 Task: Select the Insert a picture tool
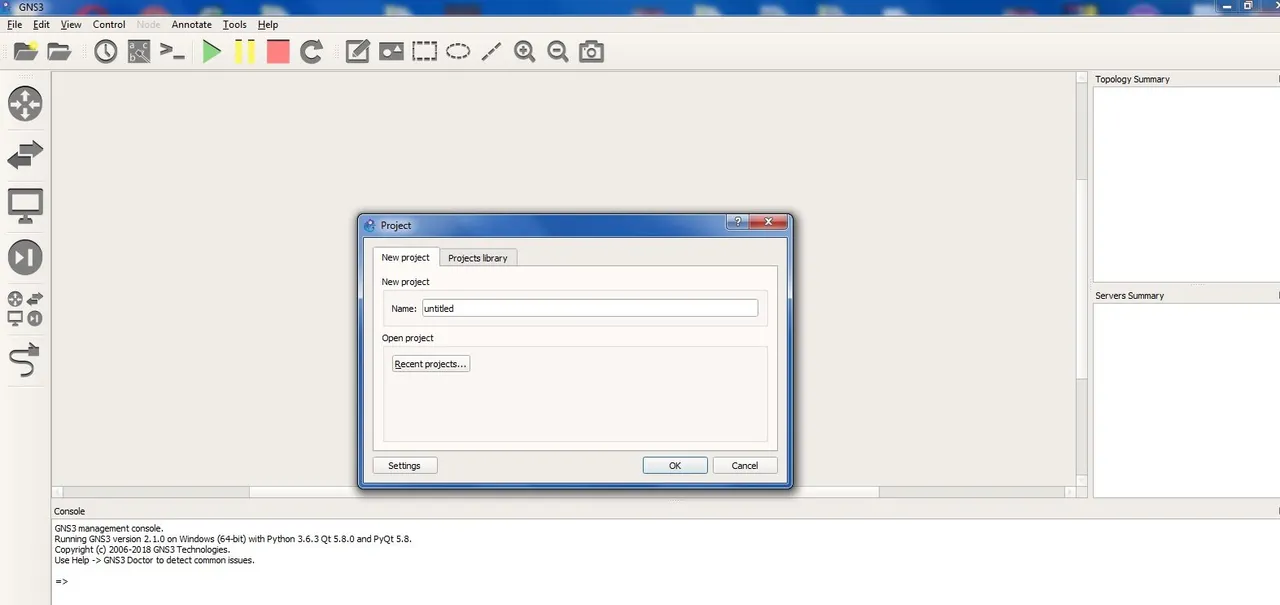pyautogui.click(x=391, y=51)
